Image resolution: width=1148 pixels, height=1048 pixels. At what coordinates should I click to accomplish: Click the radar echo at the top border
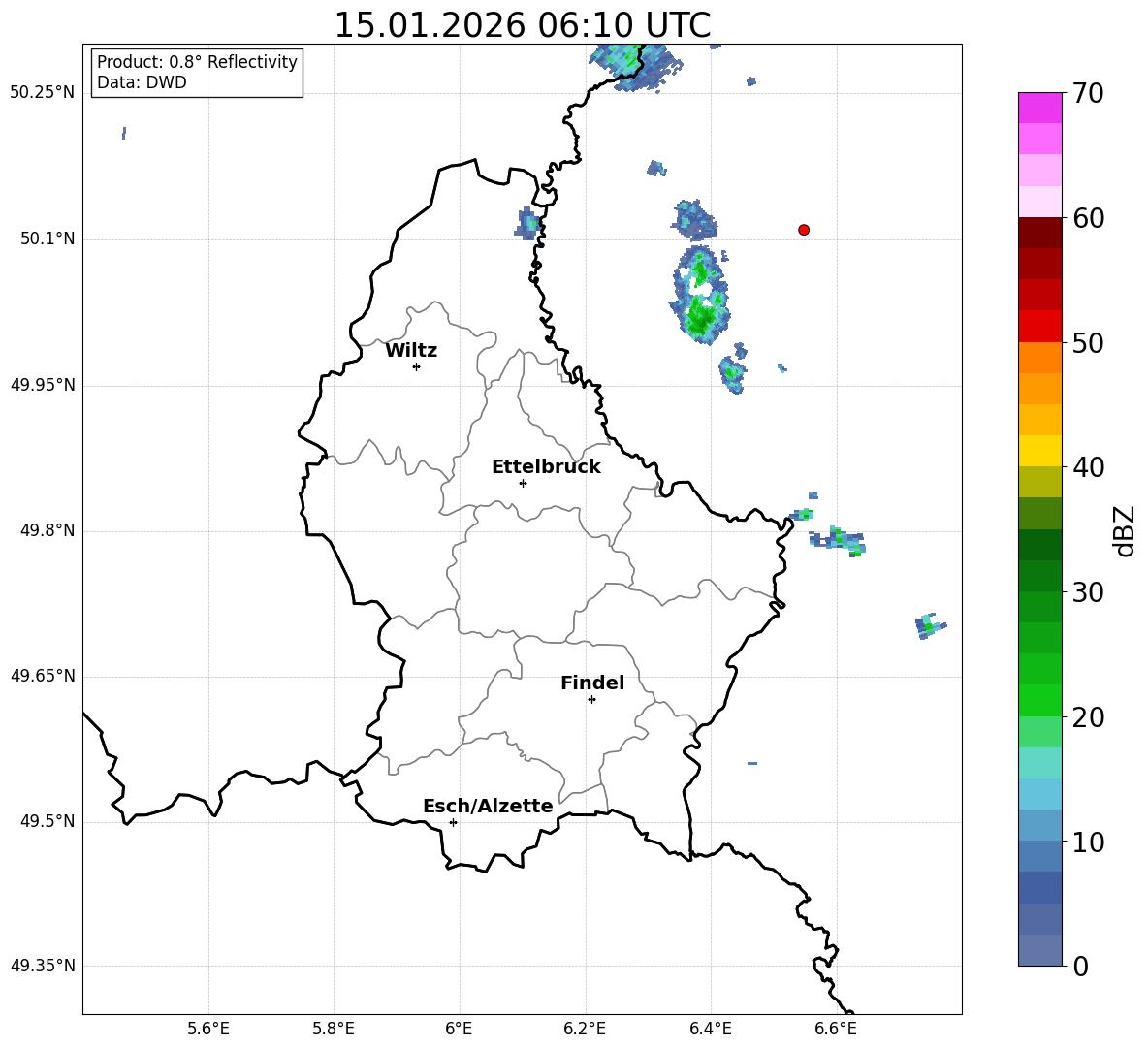click(634, 67)
